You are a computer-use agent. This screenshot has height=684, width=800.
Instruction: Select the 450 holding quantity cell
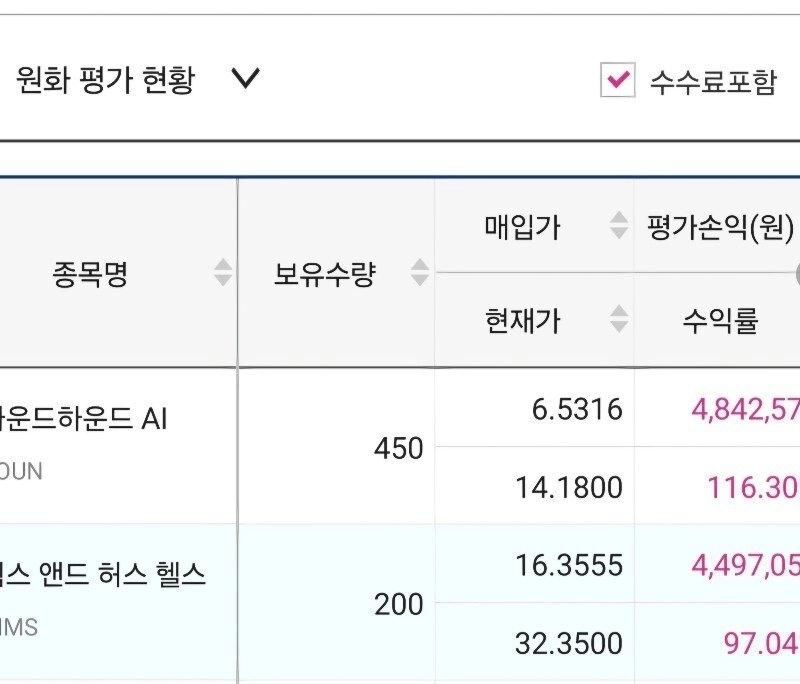[x=399, y=449]
